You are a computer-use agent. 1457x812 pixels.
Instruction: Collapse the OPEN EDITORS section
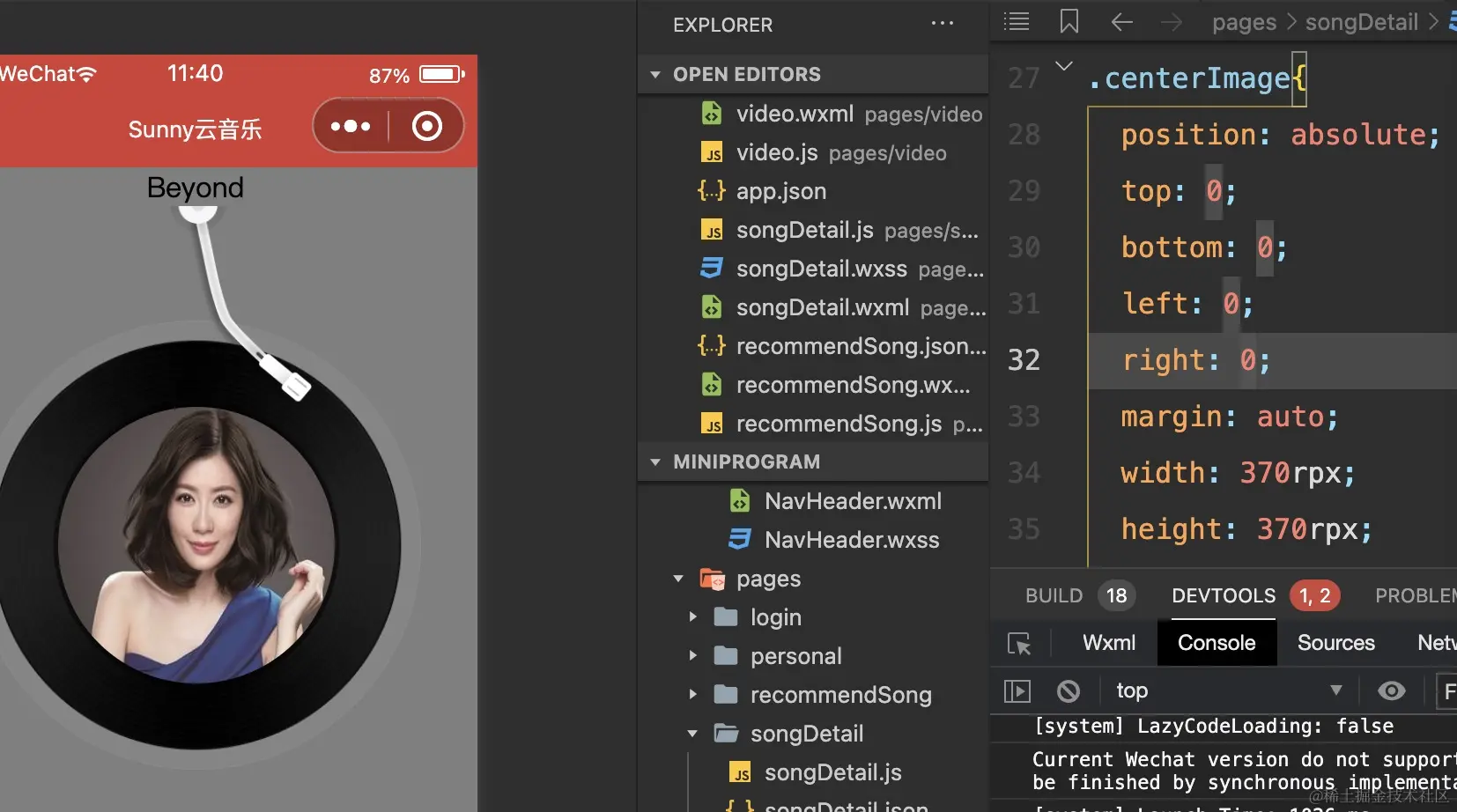click(655, 75)
